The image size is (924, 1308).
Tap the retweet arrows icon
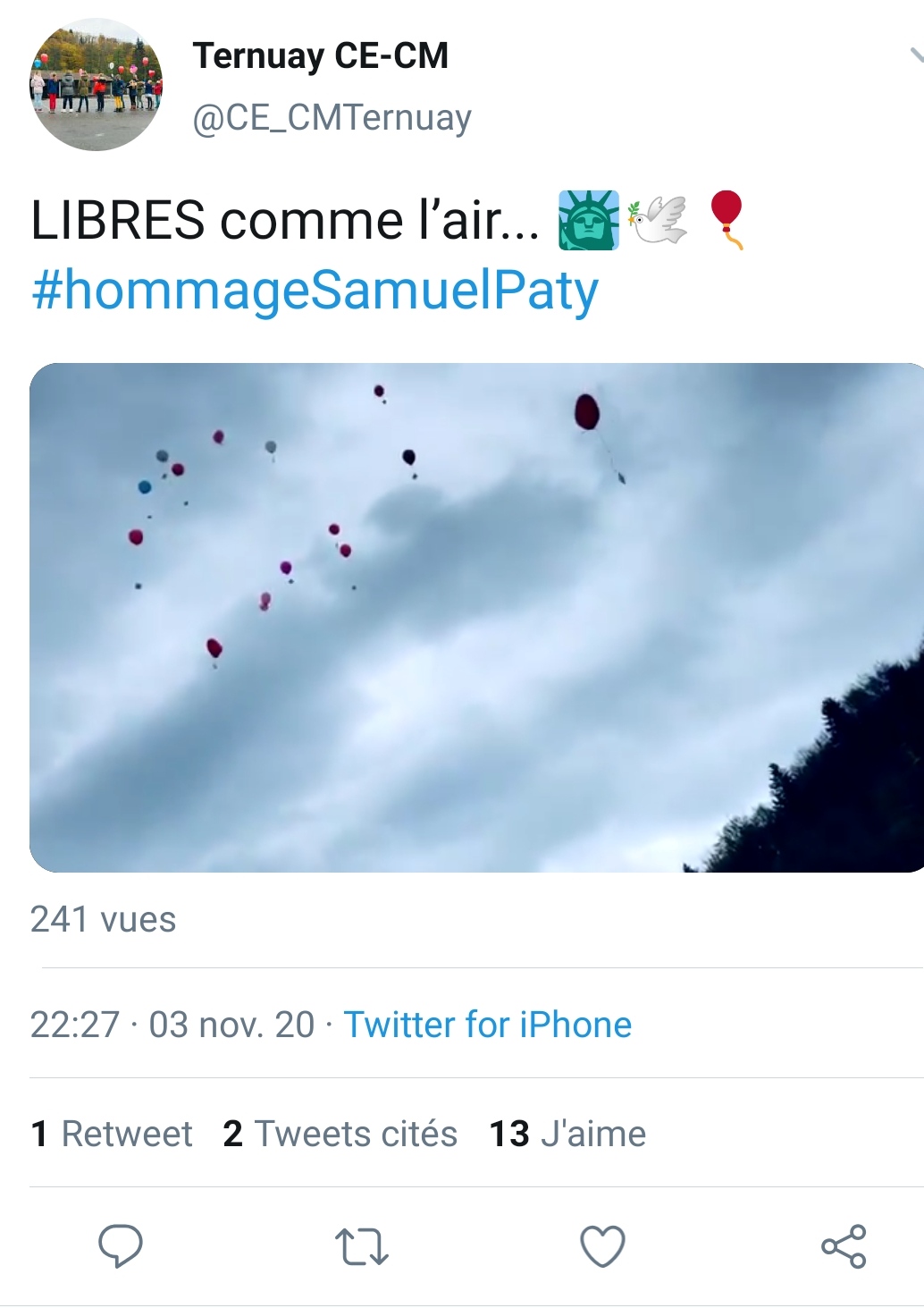click(361, 1246)
